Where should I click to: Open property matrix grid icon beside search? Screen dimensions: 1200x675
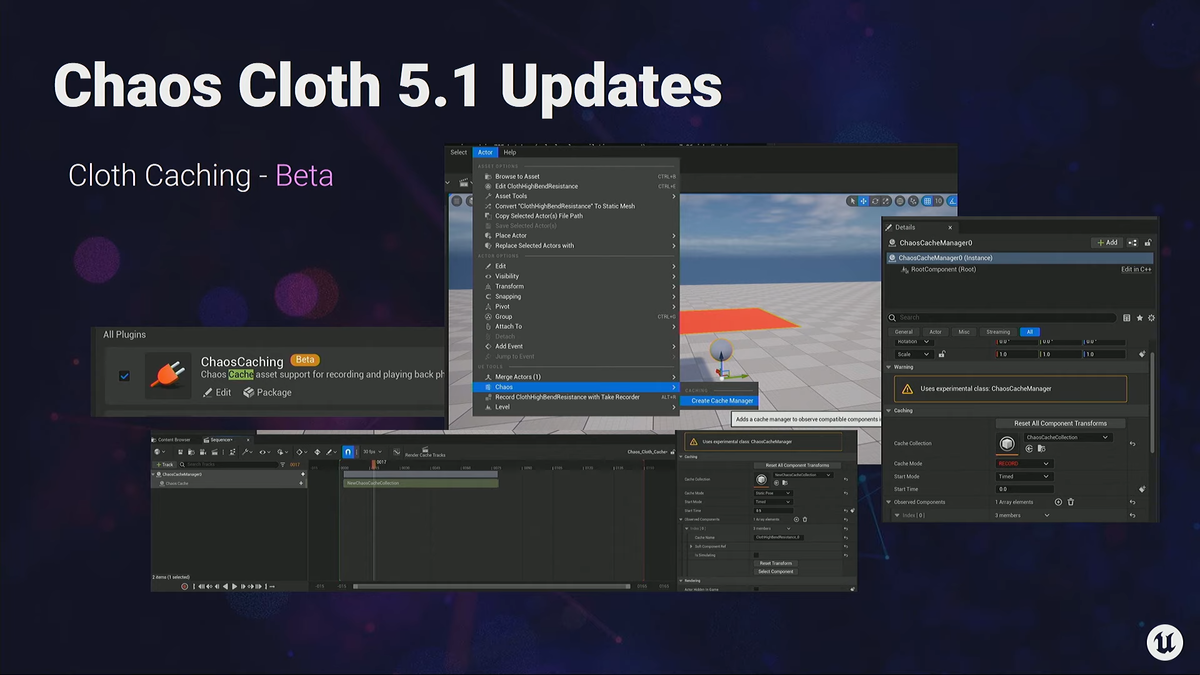pyautogui.click(x=1127, y=317)
